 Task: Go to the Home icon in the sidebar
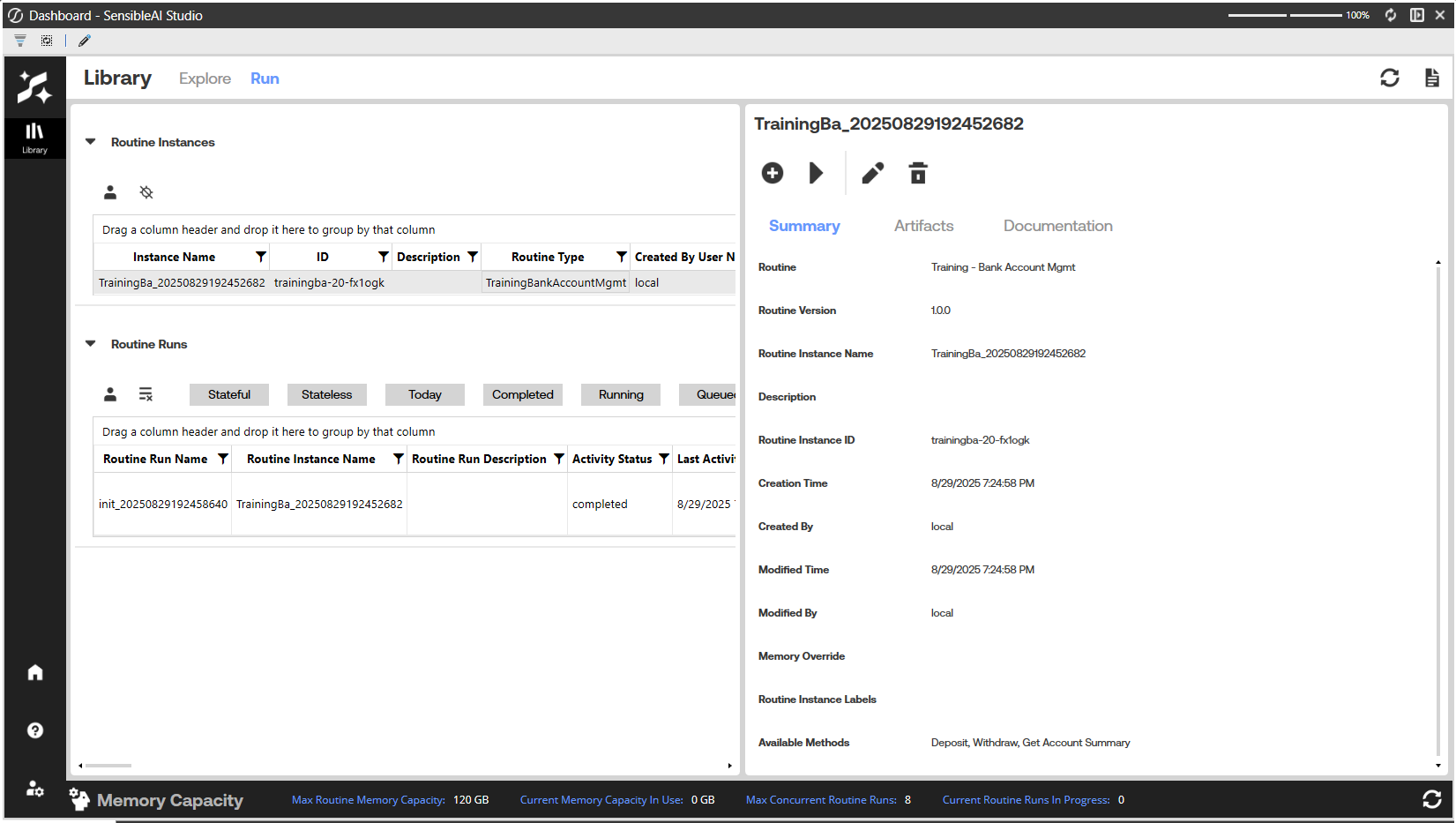(x=35, y=673)
